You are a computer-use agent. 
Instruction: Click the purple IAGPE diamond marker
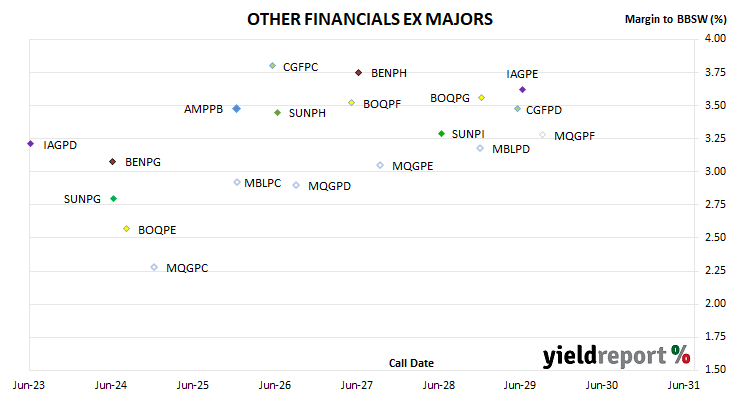(x=522, y=89)
